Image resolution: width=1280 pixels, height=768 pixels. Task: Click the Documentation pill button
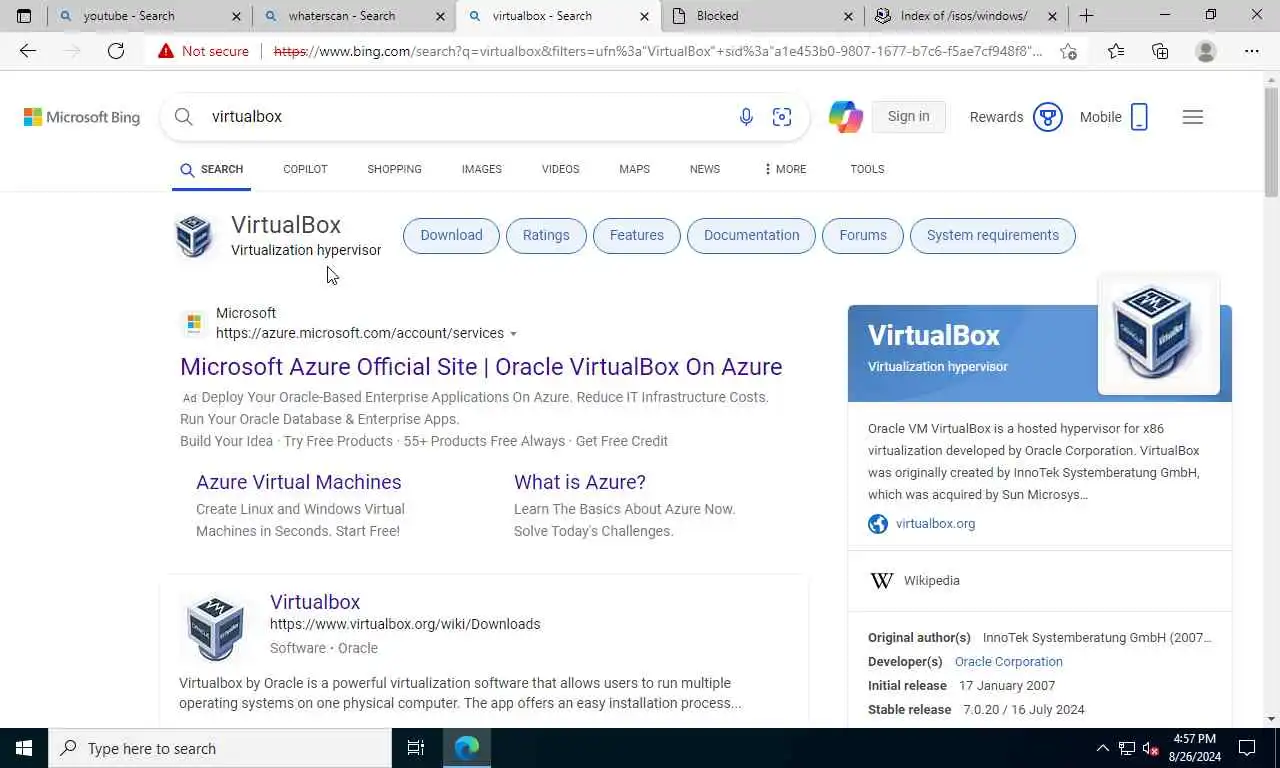(x=752, y=236)
